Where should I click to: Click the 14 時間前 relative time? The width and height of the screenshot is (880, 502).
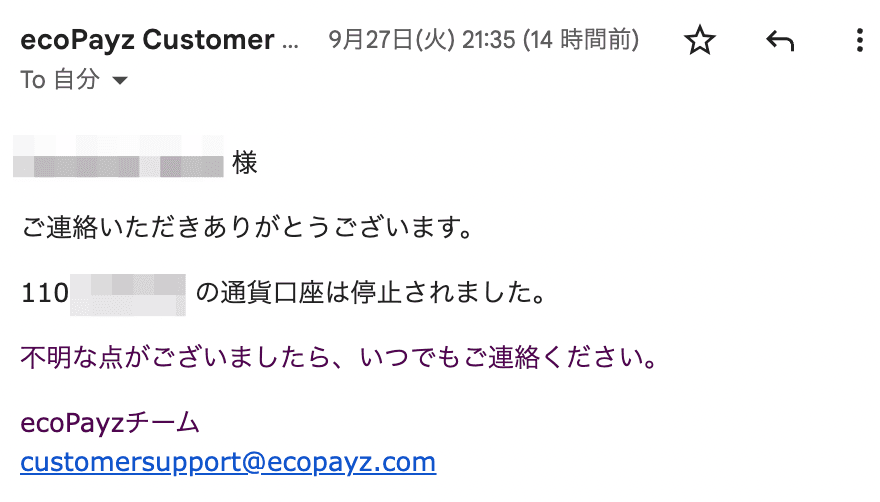[581, 40]
